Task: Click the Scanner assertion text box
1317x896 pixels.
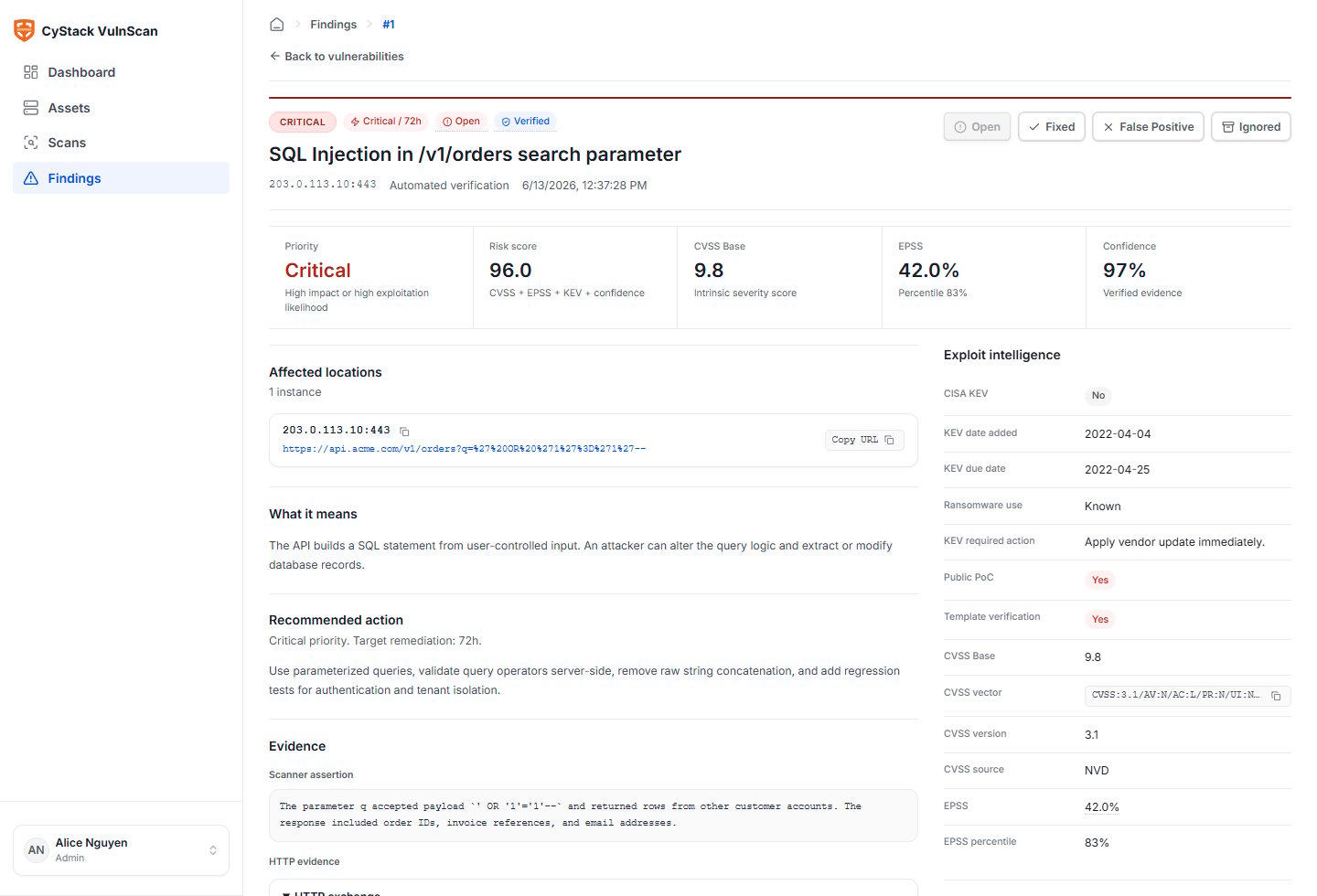Action: point(593,816)
